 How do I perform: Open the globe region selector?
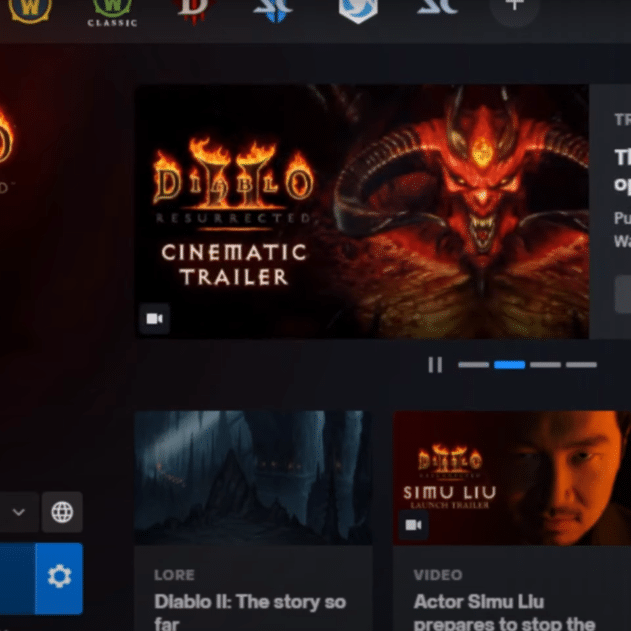tap(62, 512)
